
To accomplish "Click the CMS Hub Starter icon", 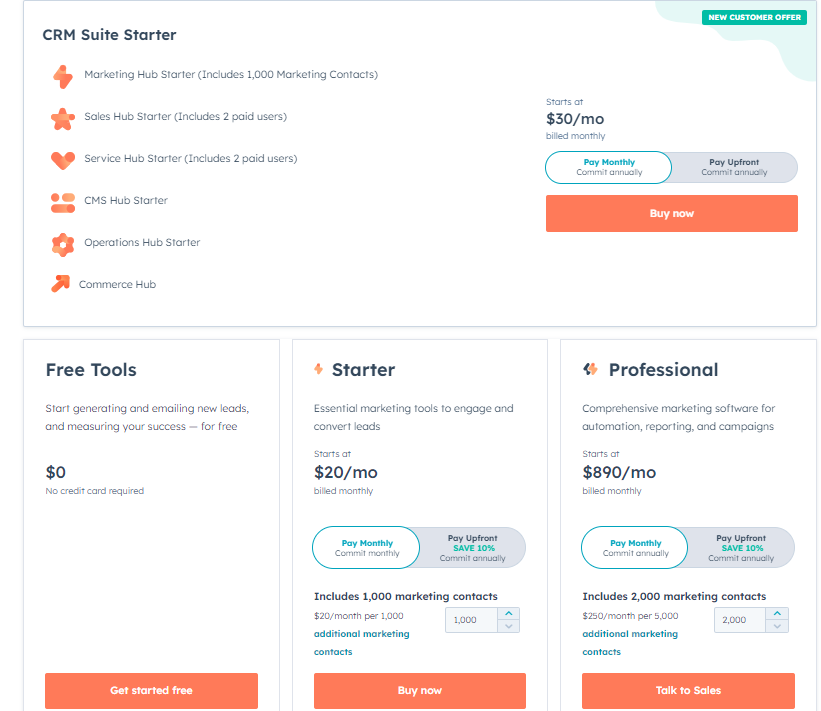I will click(63, 203).
